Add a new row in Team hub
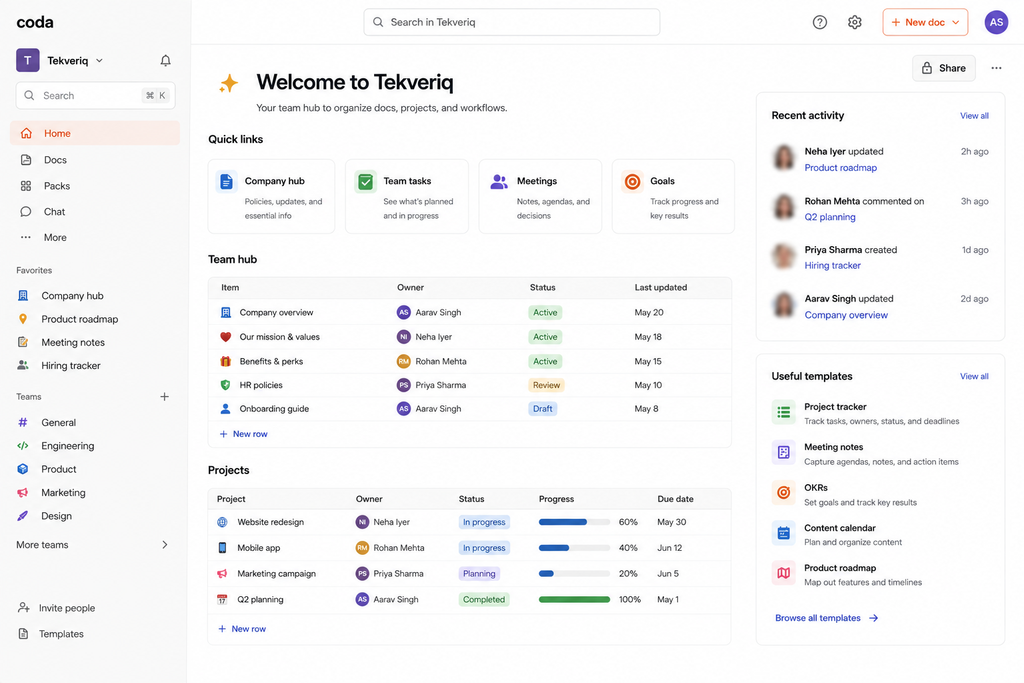Viewport: 1024px width, 683px height. coord(244,434)
